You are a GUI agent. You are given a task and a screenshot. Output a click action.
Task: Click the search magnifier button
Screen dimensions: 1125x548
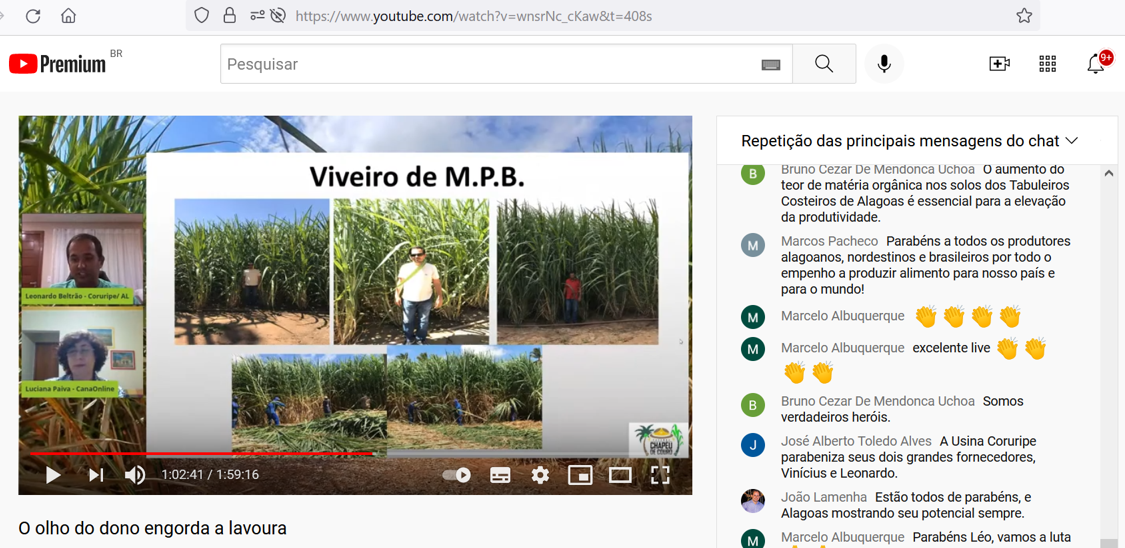pyautogui.click(x=823, y=64)
